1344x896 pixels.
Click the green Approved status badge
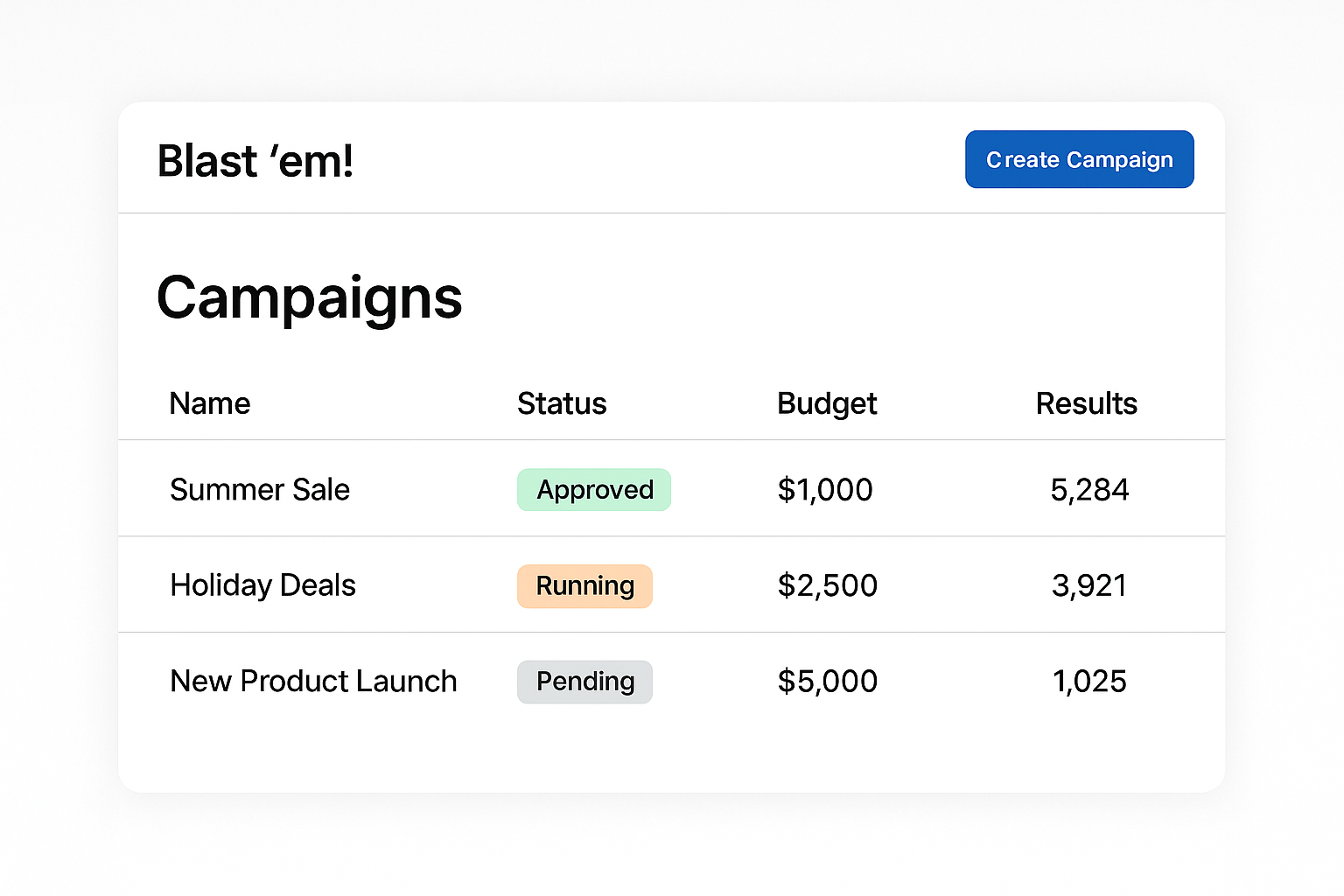594,490
